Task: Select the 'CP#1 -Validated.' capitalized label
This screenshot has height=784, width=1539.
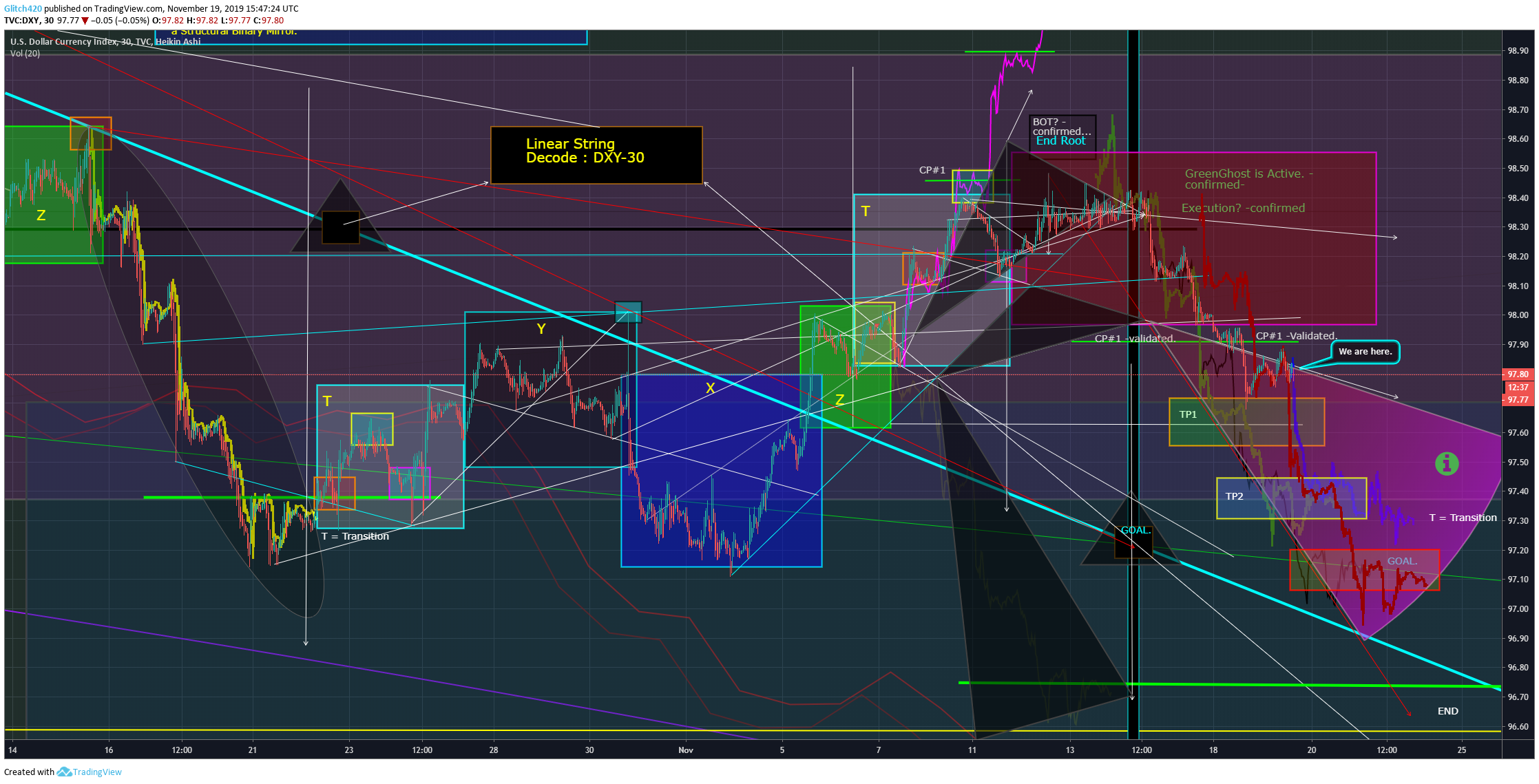Action: tap(1296, 336)
